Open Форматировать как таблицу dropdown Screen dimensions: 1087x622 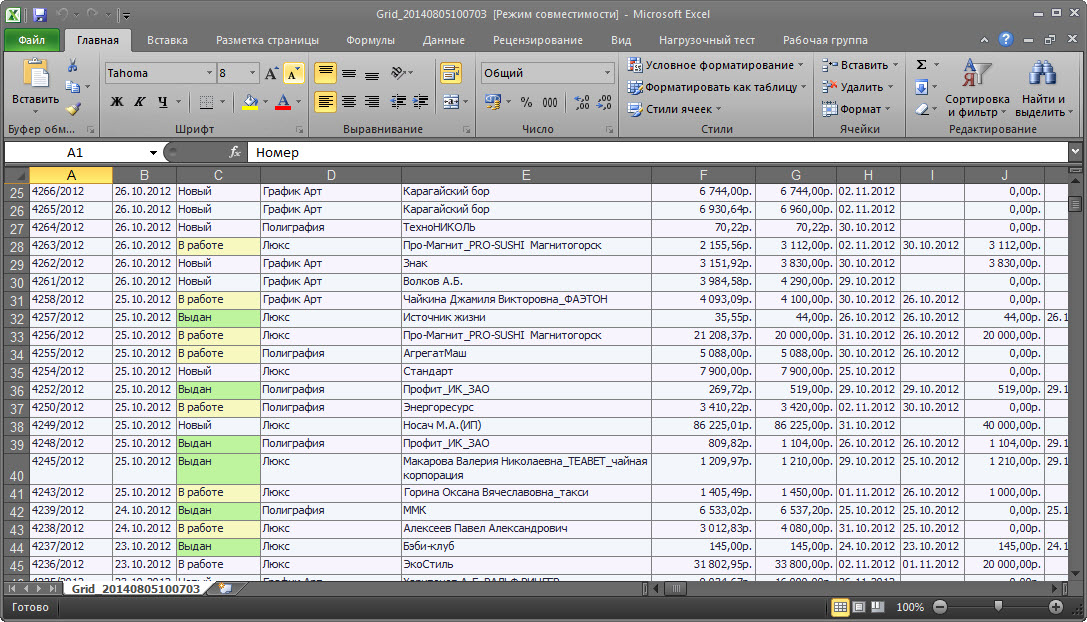(x=717, y=87)
